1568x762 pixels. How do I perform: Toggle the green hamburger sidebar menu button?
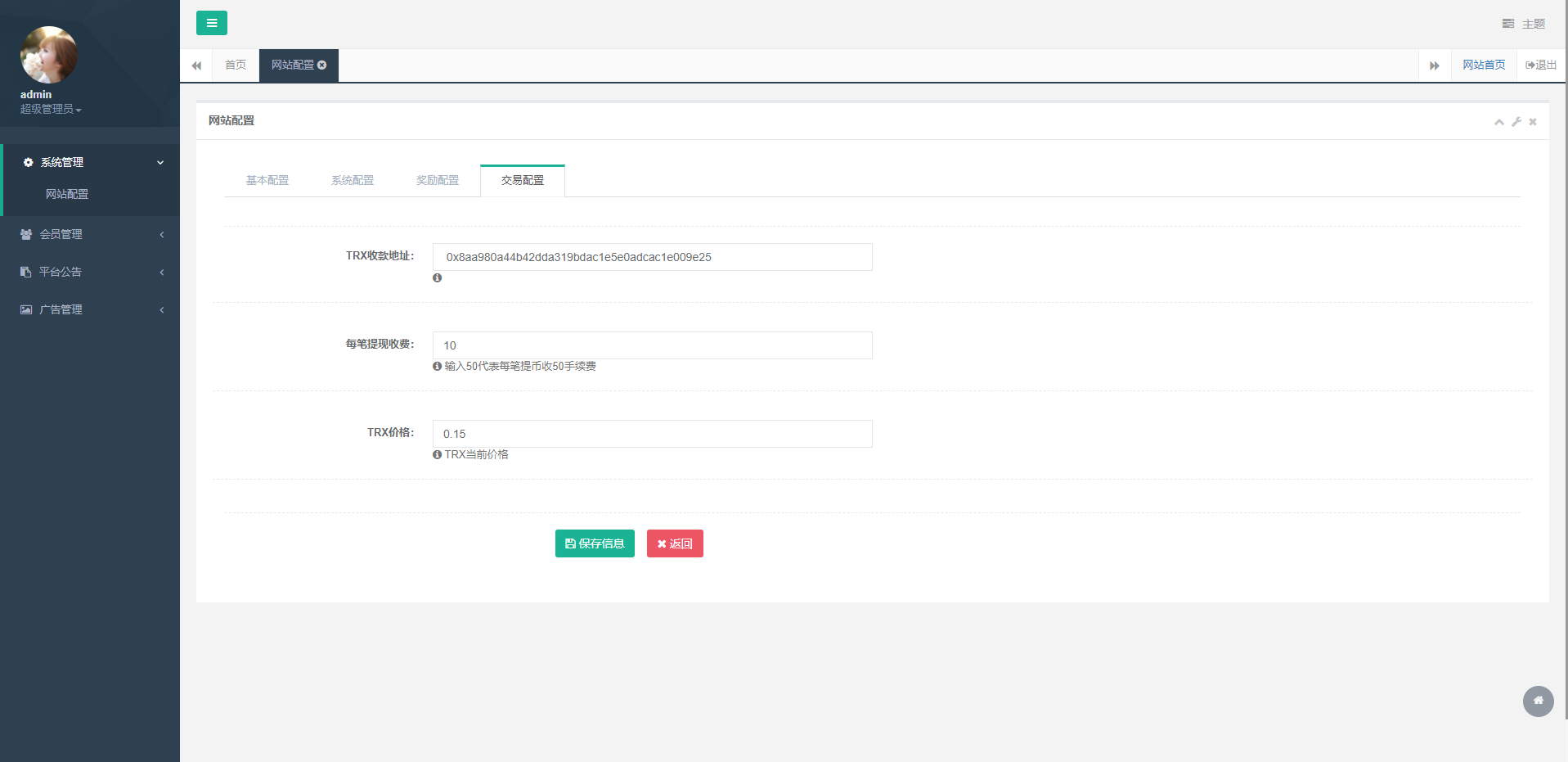(211, 23)
